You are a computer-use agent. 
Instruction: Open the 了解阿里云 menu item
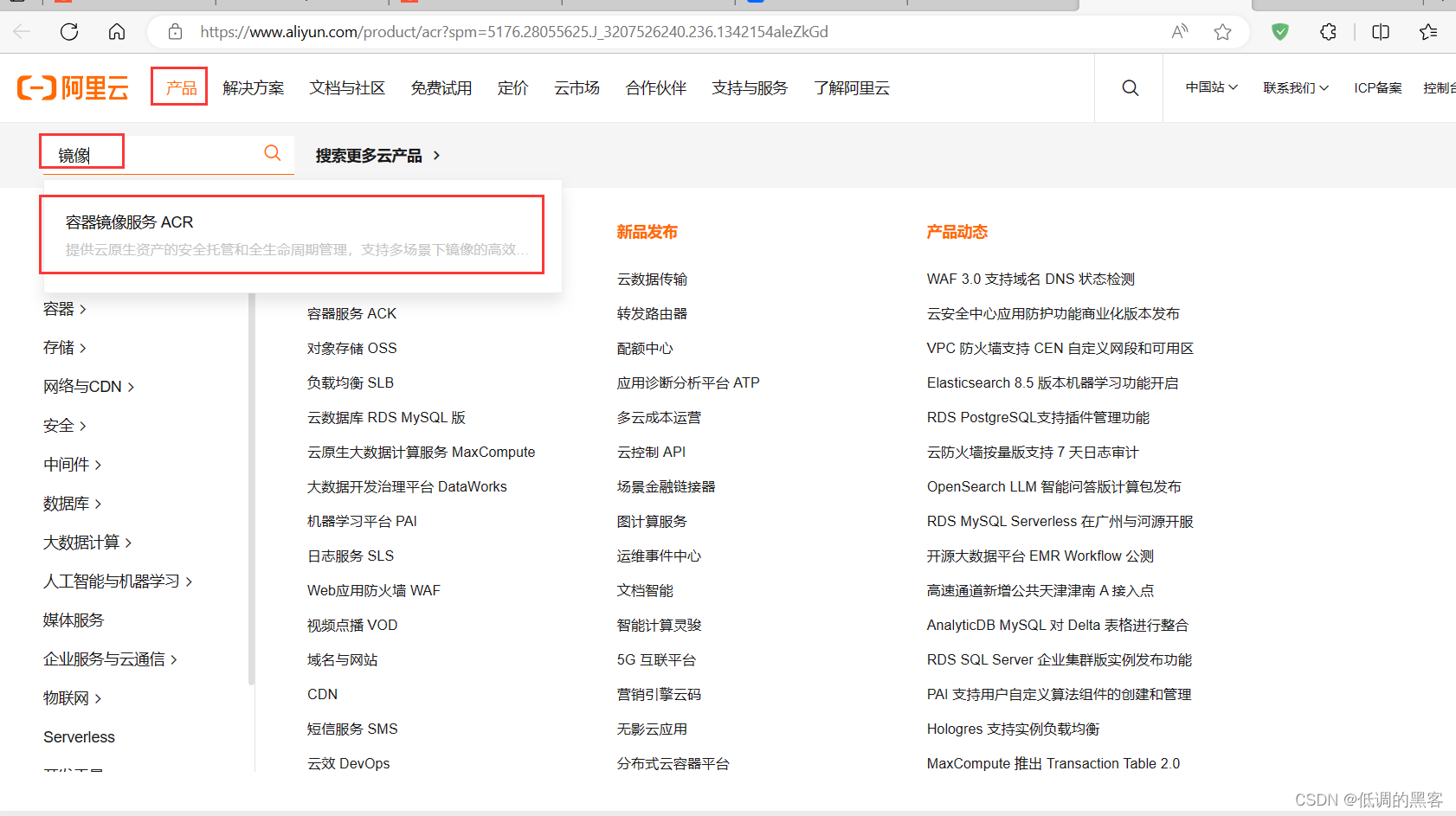852,87
